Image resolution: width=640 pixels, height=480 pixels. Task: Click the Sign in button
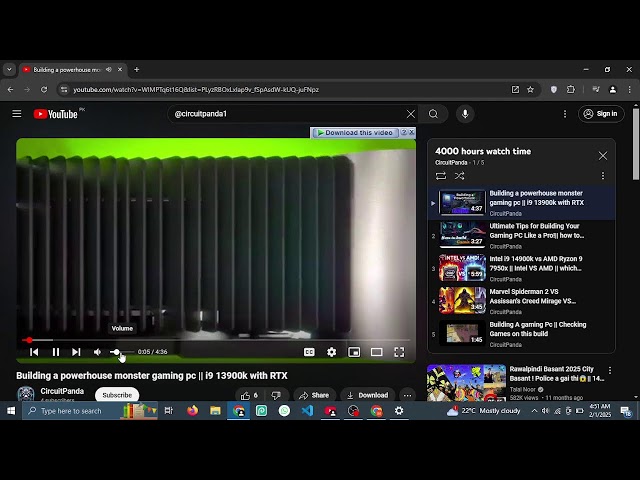pos(601,114)
